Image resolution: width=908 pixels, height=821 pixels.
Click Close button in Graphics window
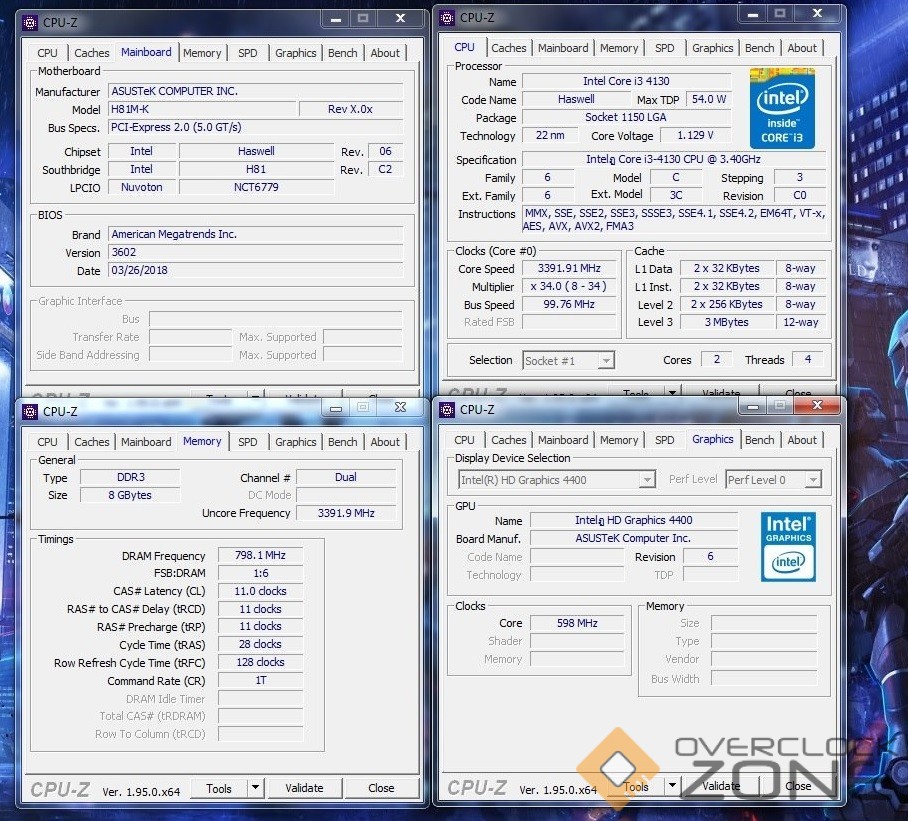798,786
